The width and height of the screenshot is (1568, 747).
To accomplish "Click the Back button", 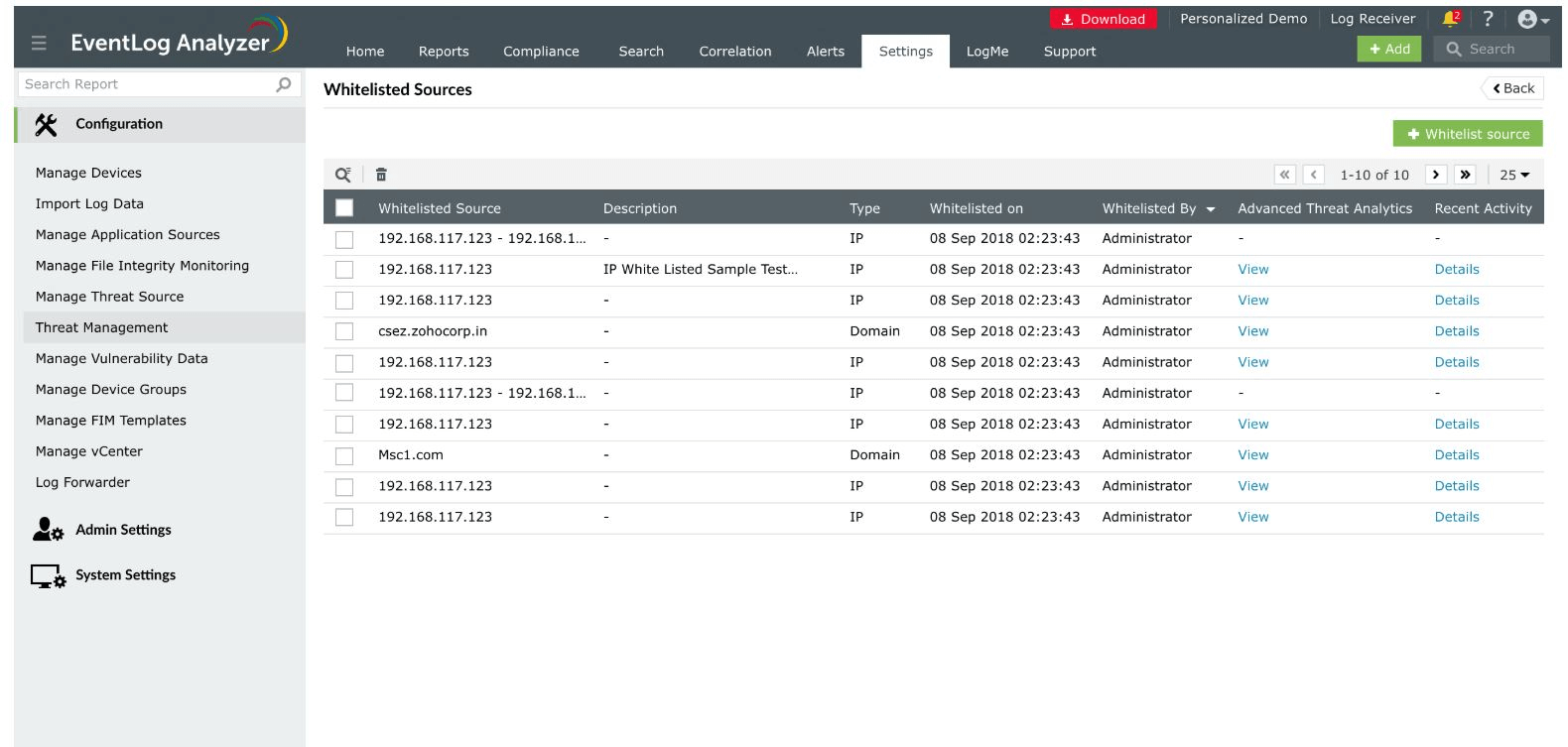I will 1513,88.
